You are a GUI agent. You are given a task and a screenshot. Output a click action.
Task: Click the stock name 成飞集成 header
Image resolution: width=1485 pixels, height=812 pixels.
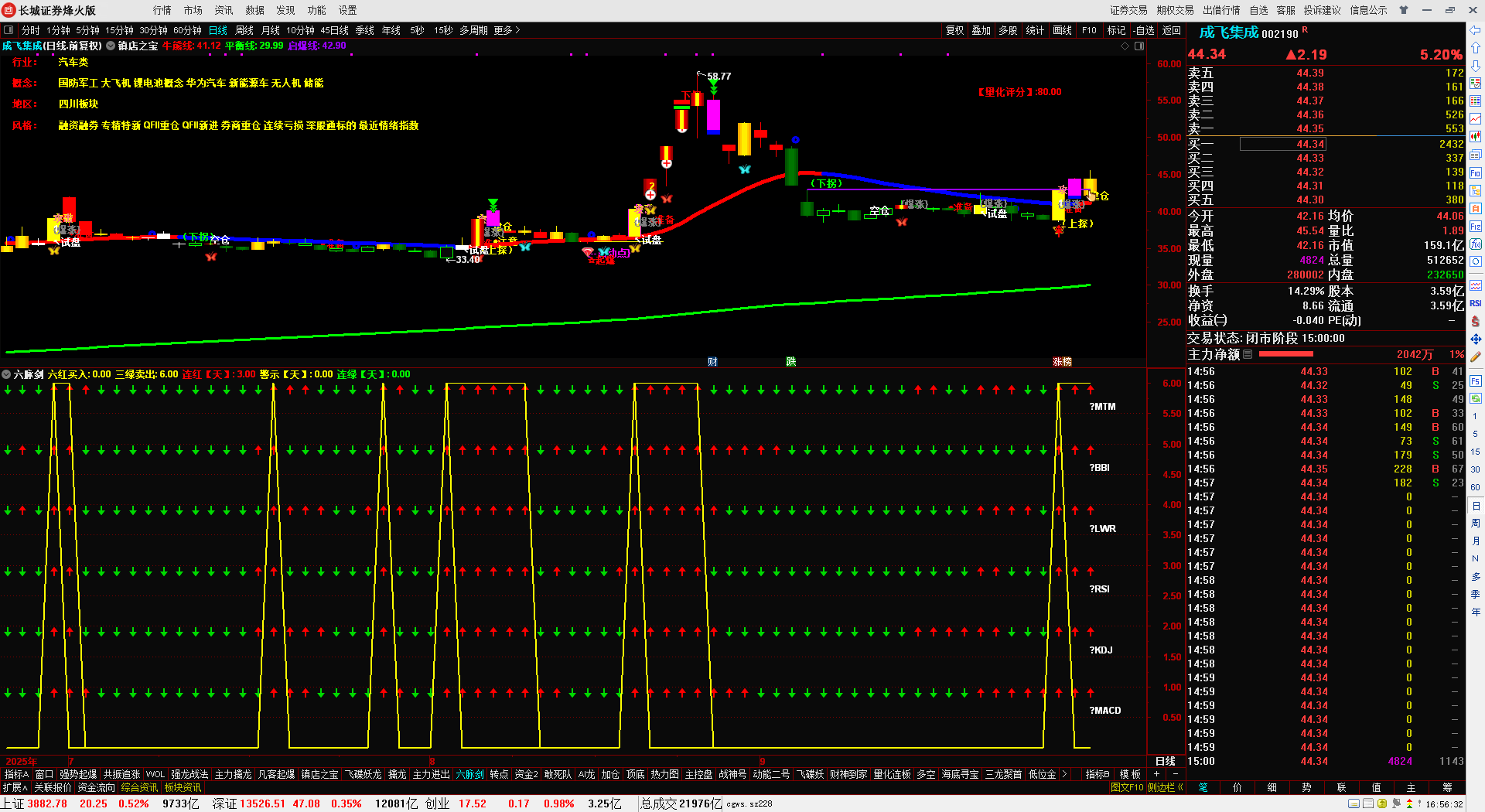1229,32
